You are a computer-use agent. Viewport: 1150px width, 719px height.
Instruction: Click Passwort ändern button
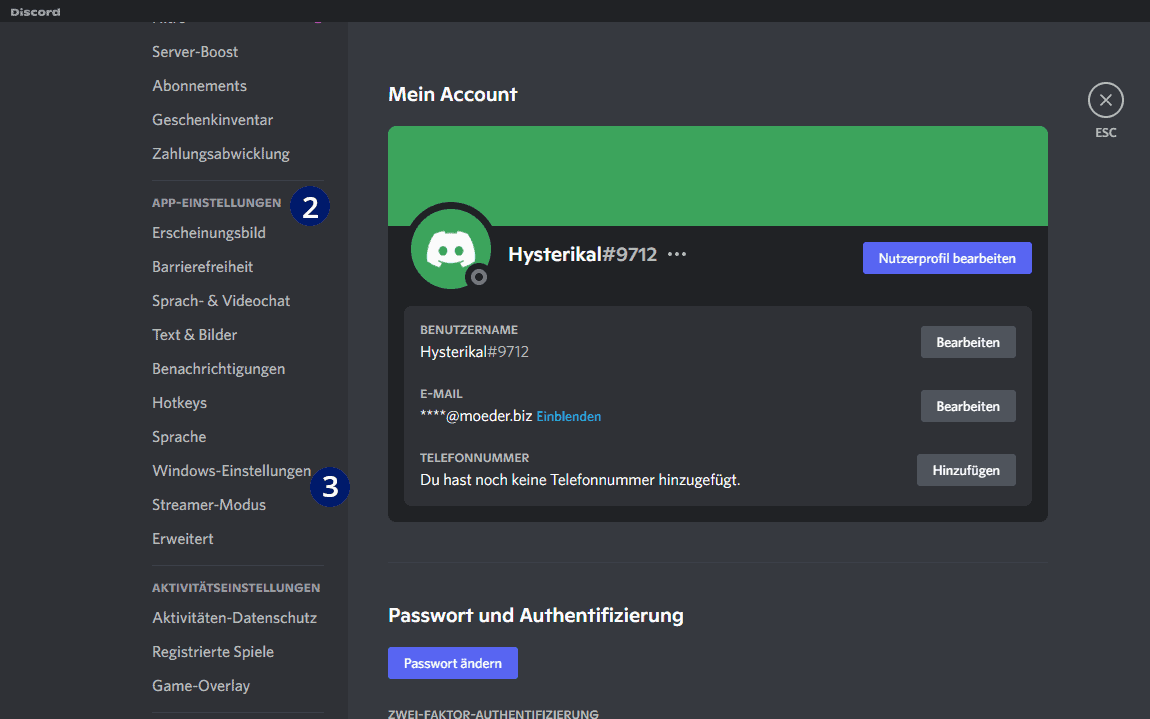click(x=453, y=663)
